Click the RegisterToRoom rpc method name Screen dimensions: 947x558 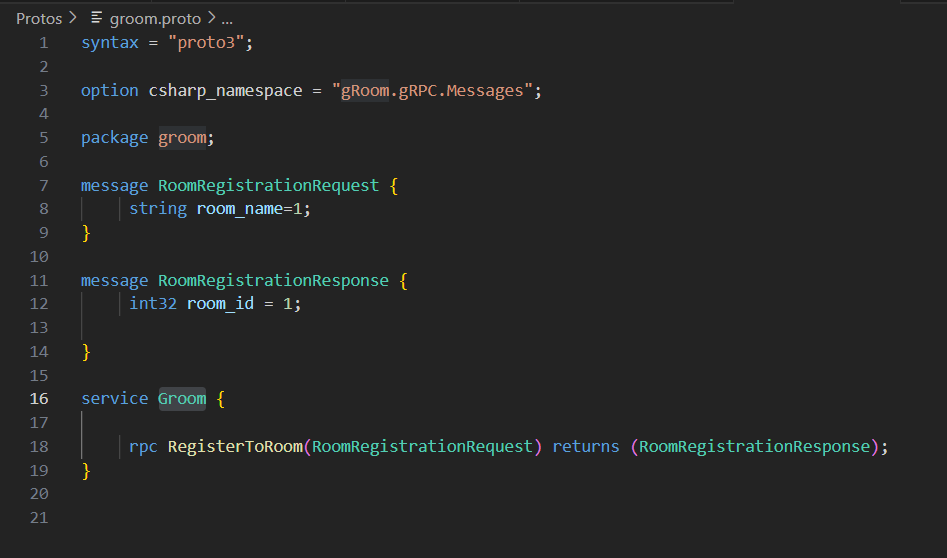click(x=234, y=446)
